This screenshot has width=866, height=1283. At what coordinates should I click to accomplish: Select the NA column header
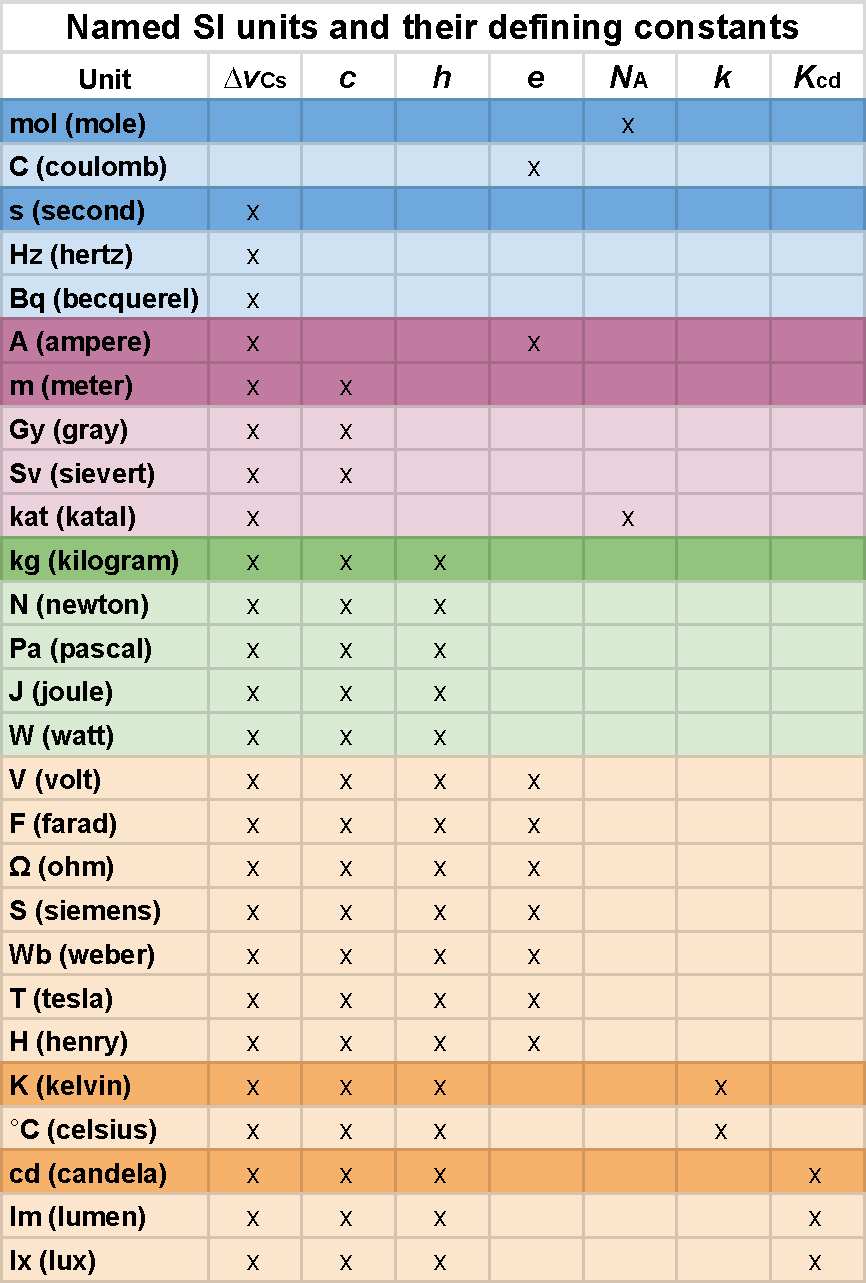629,79
